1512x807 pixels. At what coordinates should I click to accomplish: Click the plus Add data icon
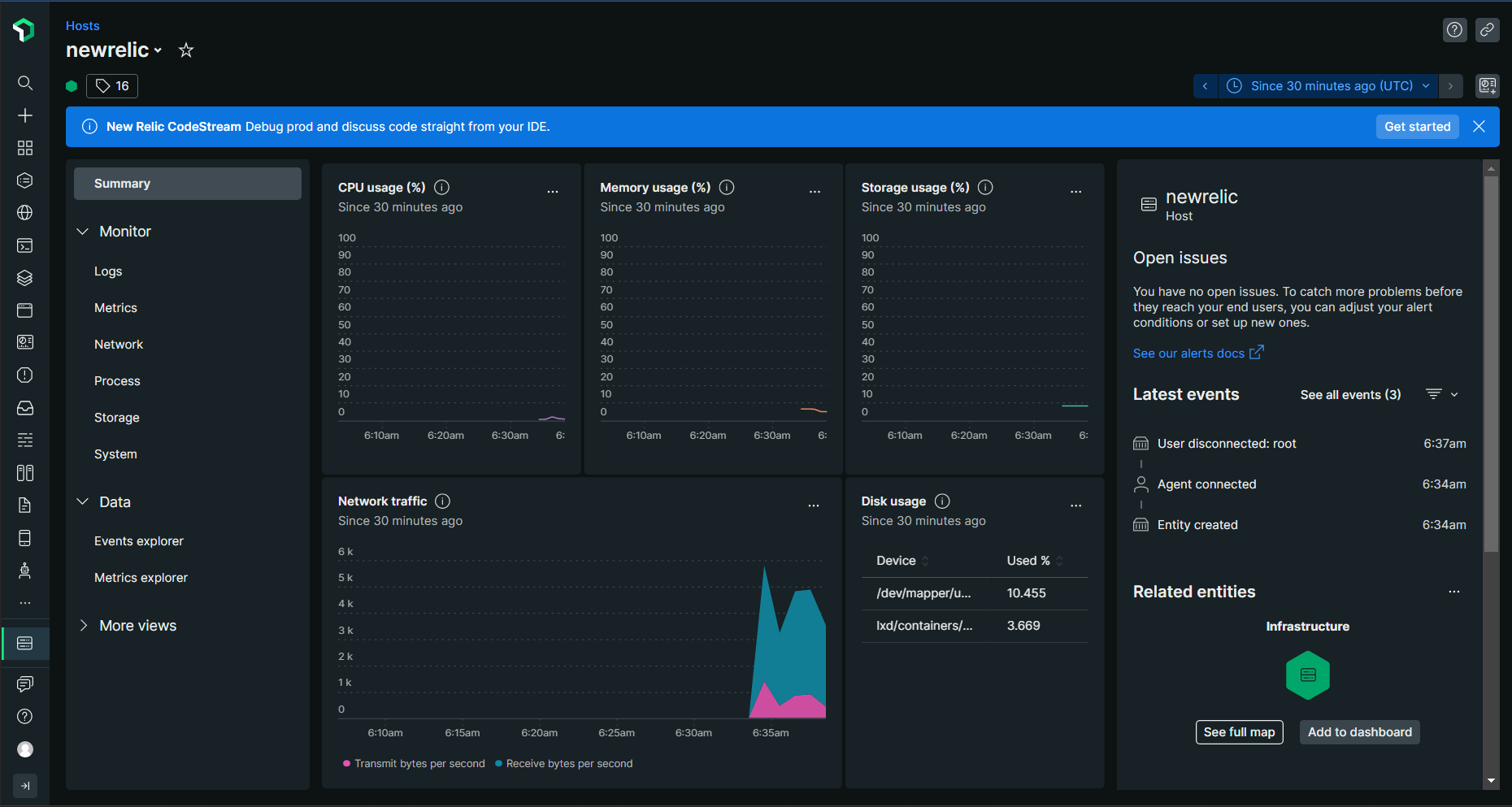pyautogui.click(x=25, y=115)
